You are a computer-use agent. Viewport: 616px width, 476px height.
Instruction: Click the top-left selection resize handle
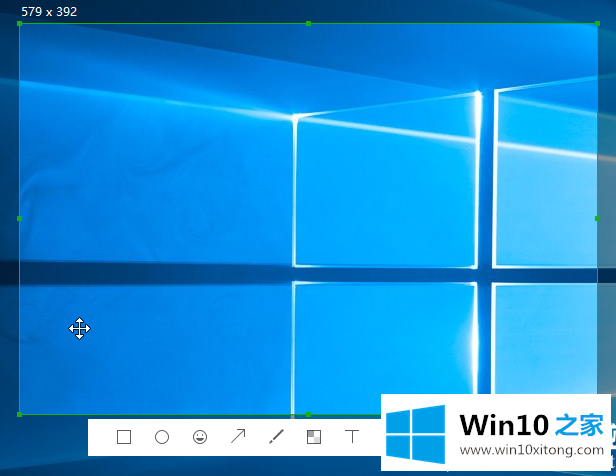(x=20, y=24)
